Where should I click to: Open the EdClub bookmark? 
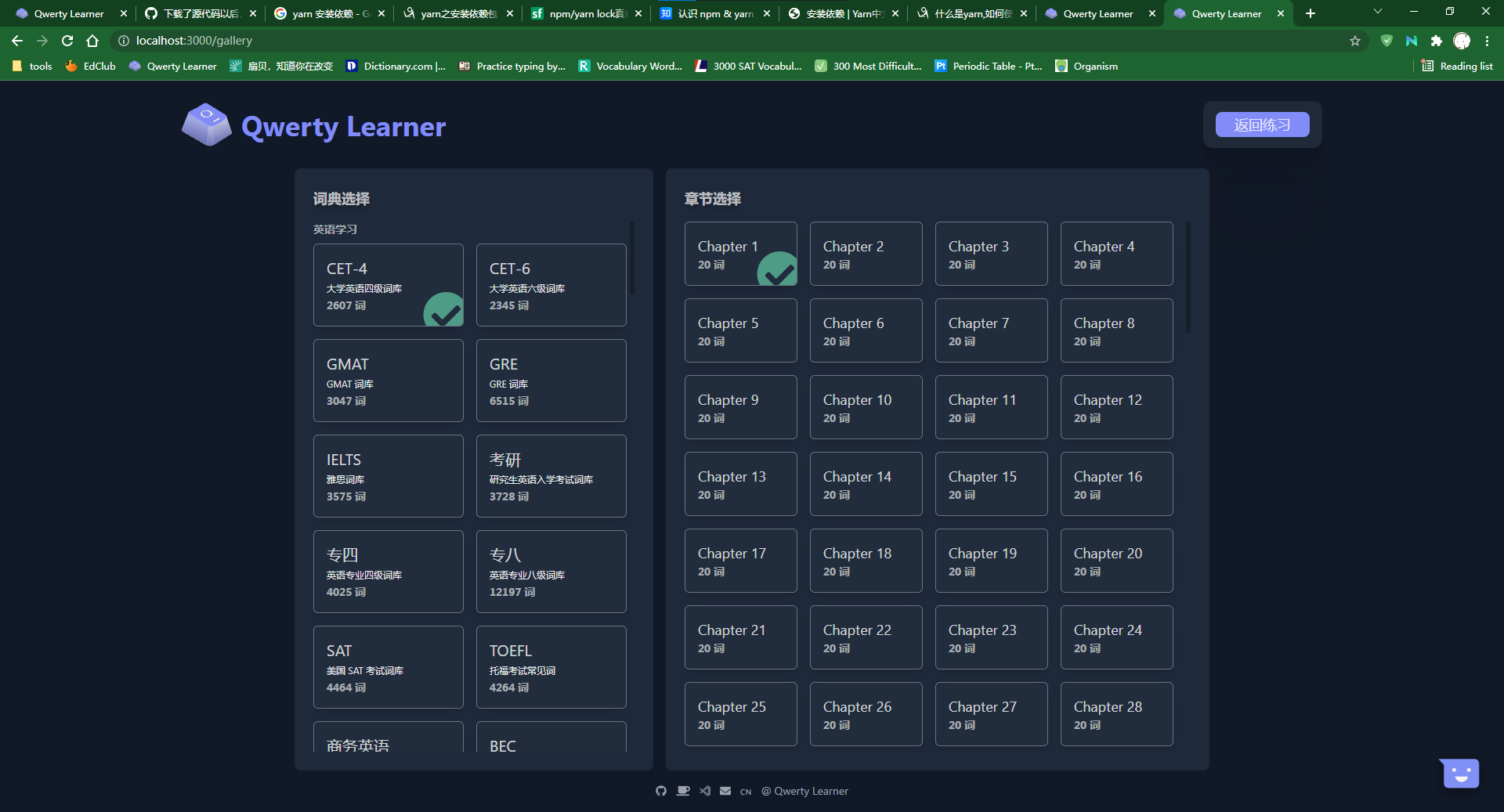coord(89,66)
